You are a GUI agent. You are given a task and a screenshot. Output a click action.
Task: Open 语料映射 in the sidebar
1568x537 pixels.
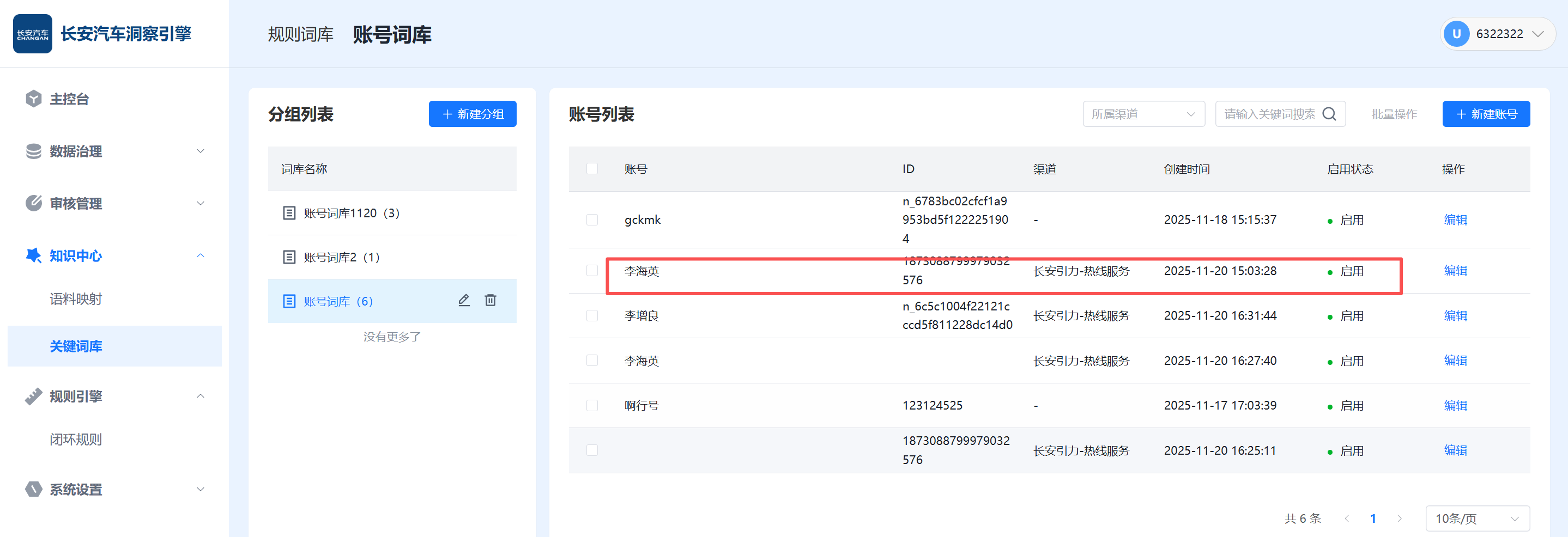click(76, 299)
